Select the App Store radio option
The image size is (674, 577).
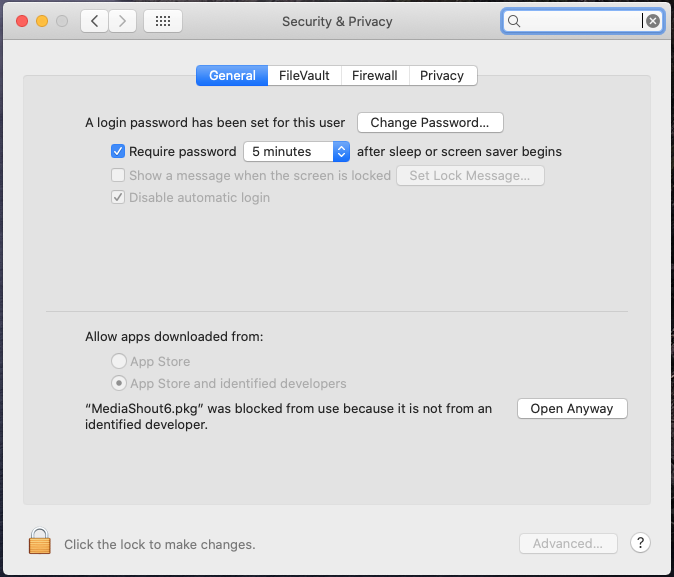point(119,361)
